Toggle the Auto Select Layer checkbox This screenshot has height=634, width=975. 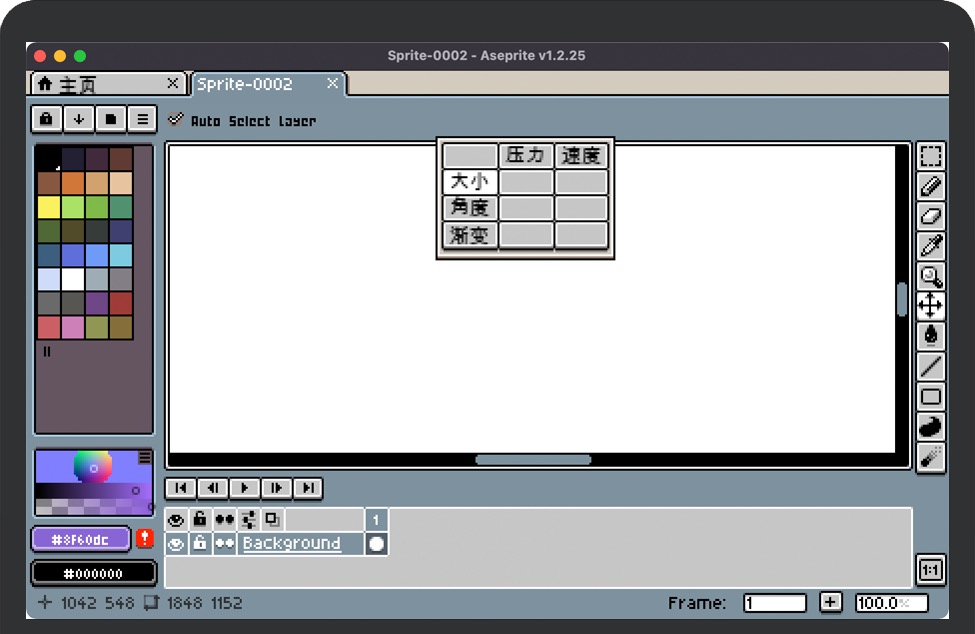[x=175, y=119]
